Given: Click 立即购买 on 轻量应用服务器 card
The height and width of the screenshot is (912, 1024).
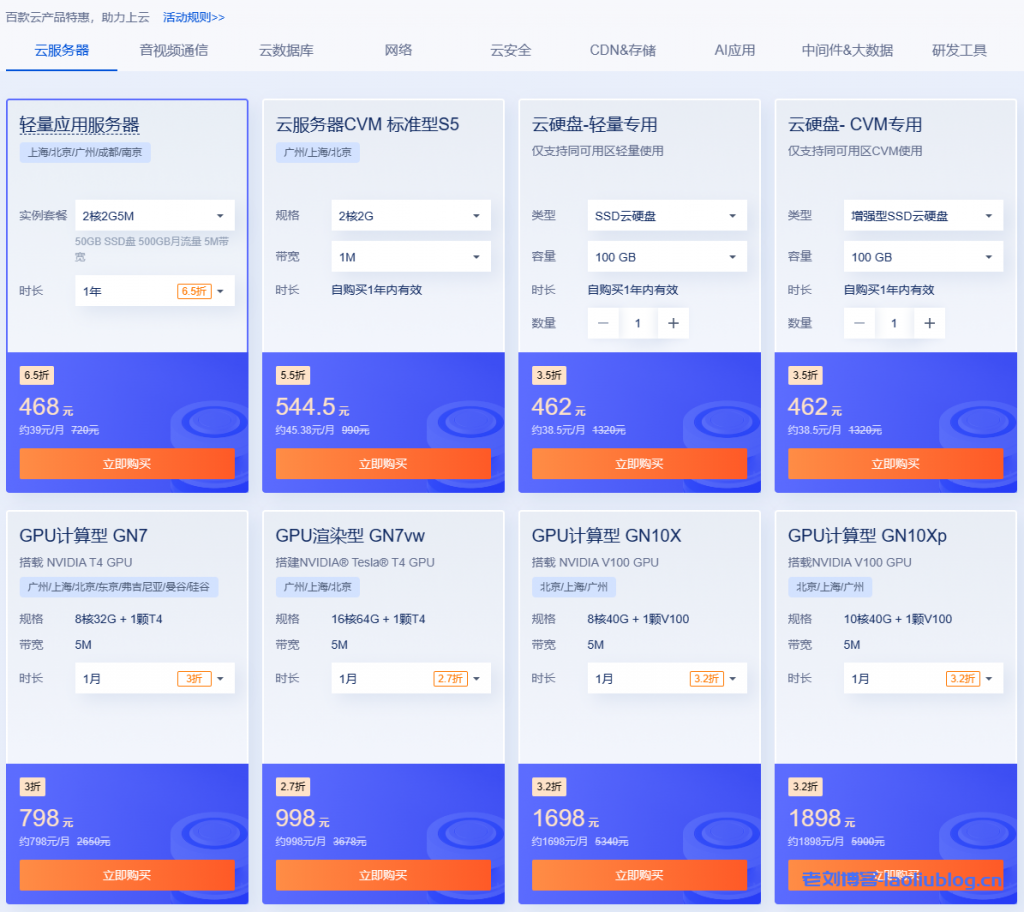Looking at the screenshot, I should point(127,464).
